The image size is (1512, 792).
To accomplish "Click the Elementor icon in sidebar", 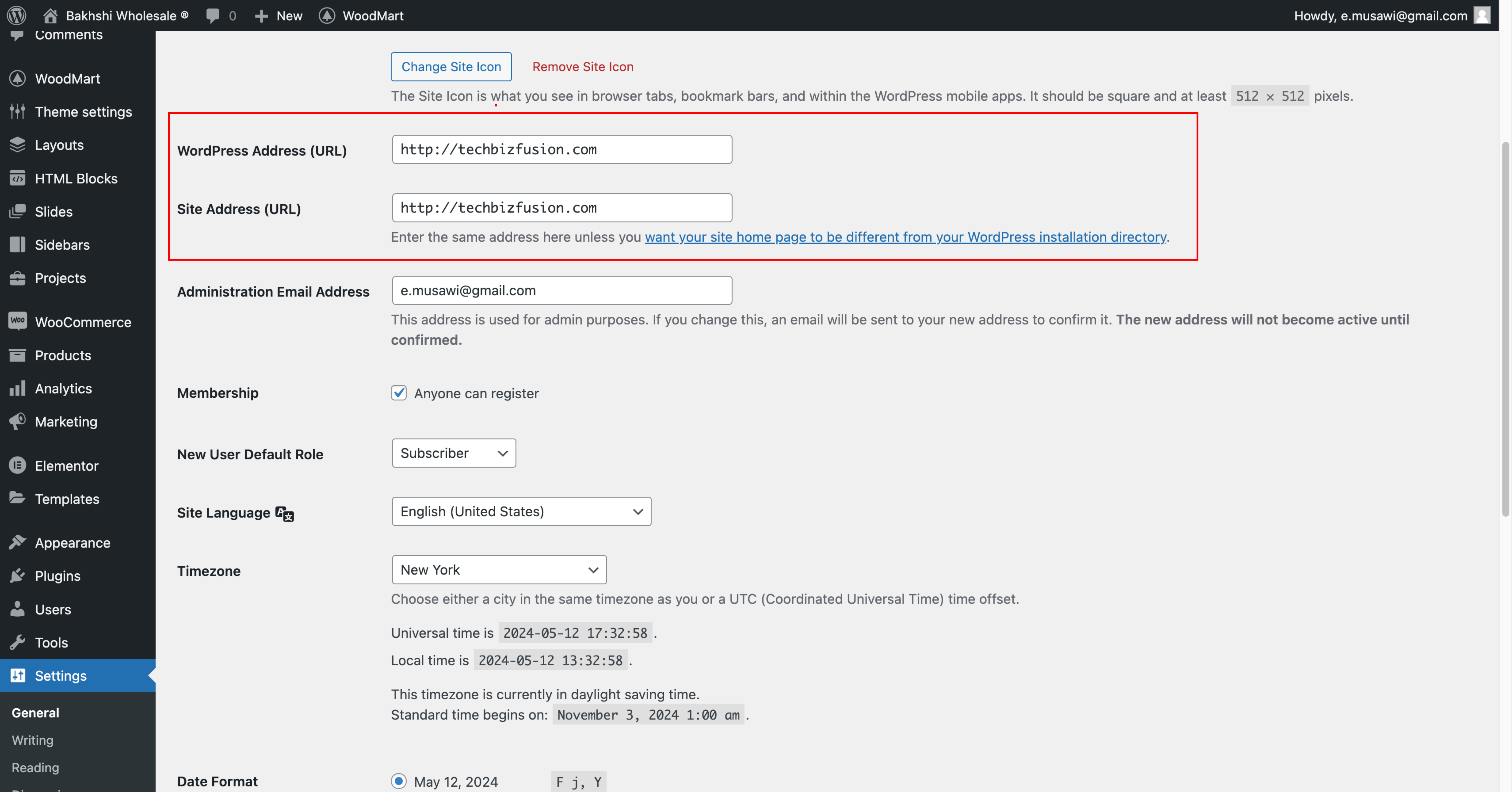I will (x=18, y=465).
